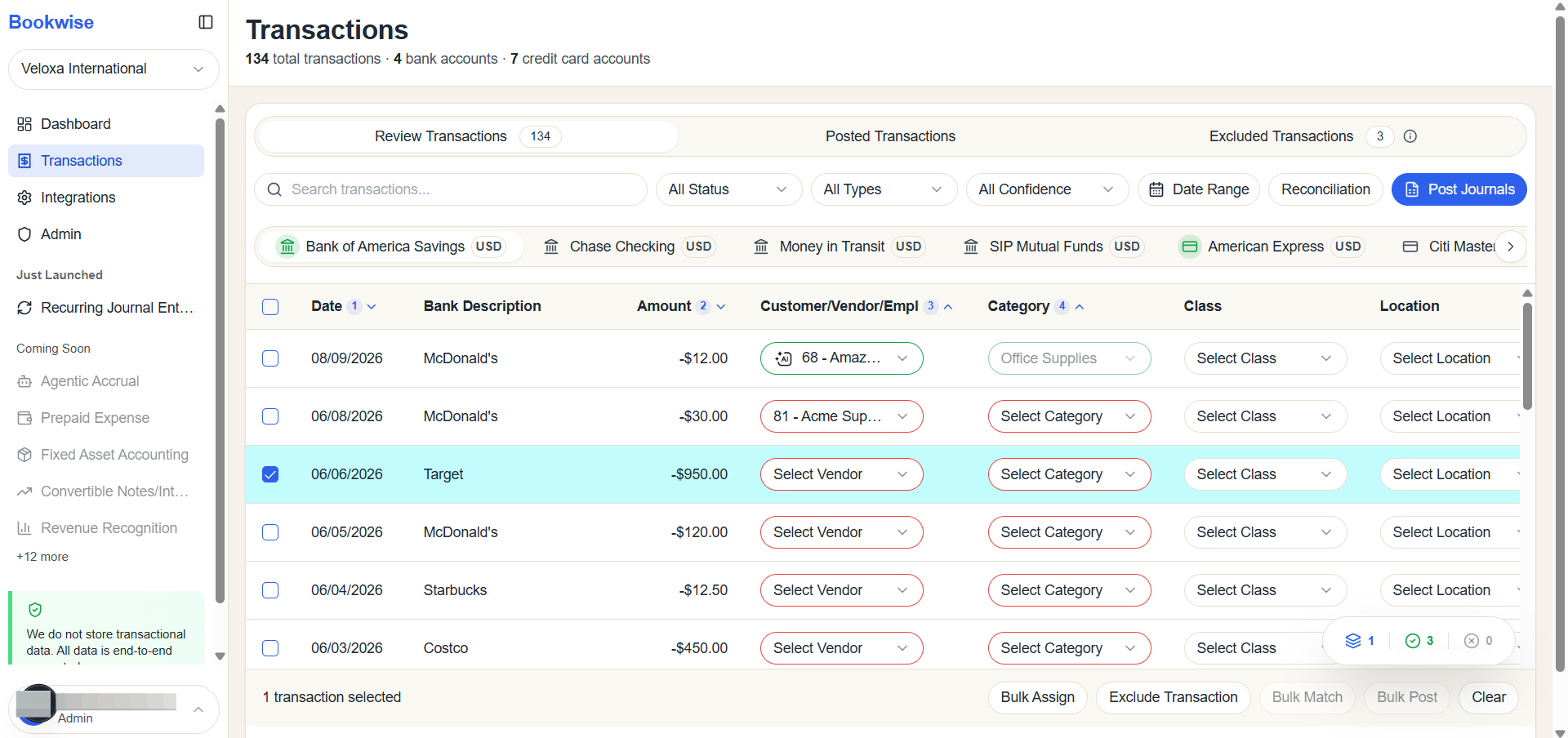This screenshot has height=738, width=1568.
Task: Click the search magnifier icon
Action: tap(274, 189)
